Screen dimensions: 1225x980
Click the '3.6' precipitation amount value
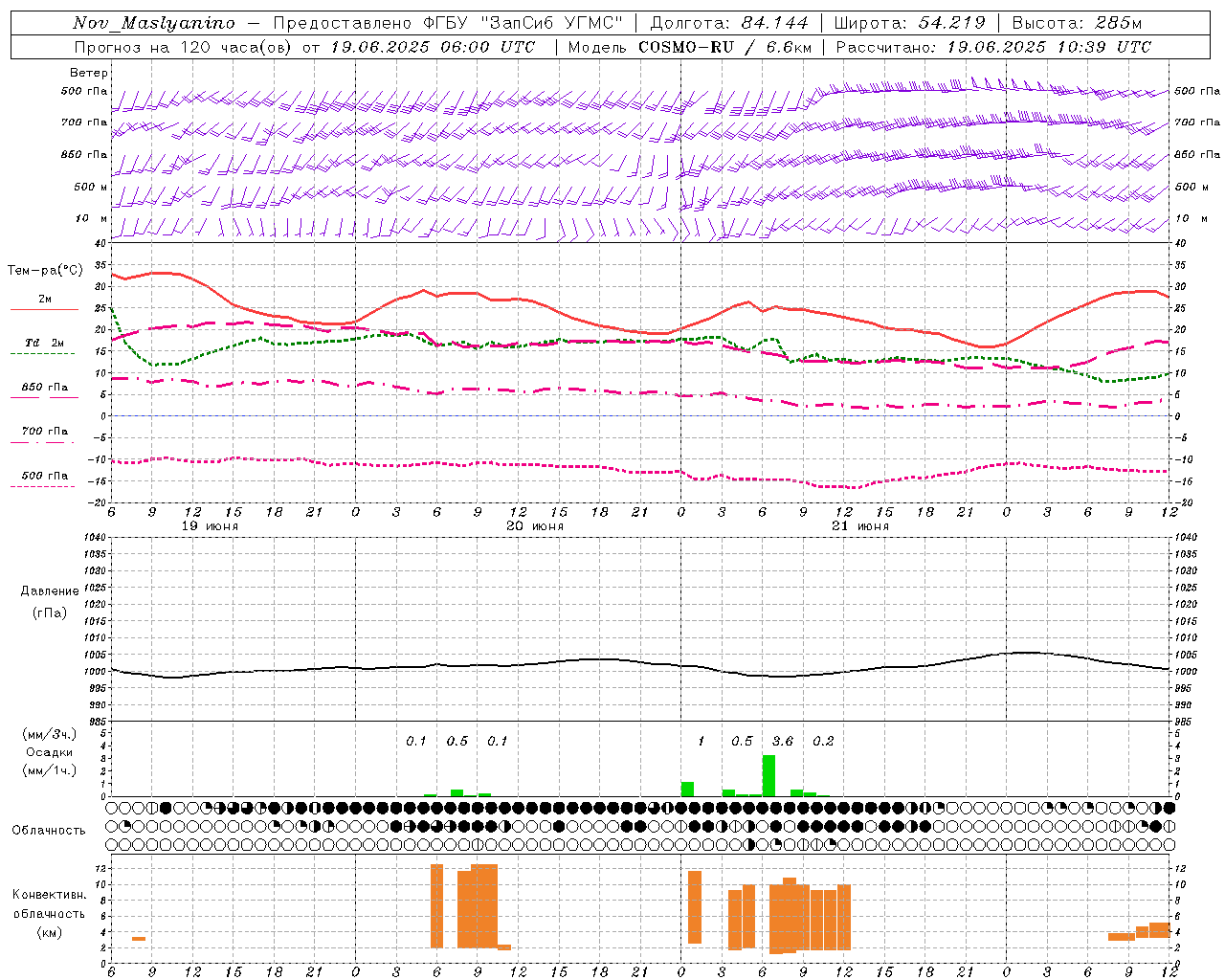point(783,742)
